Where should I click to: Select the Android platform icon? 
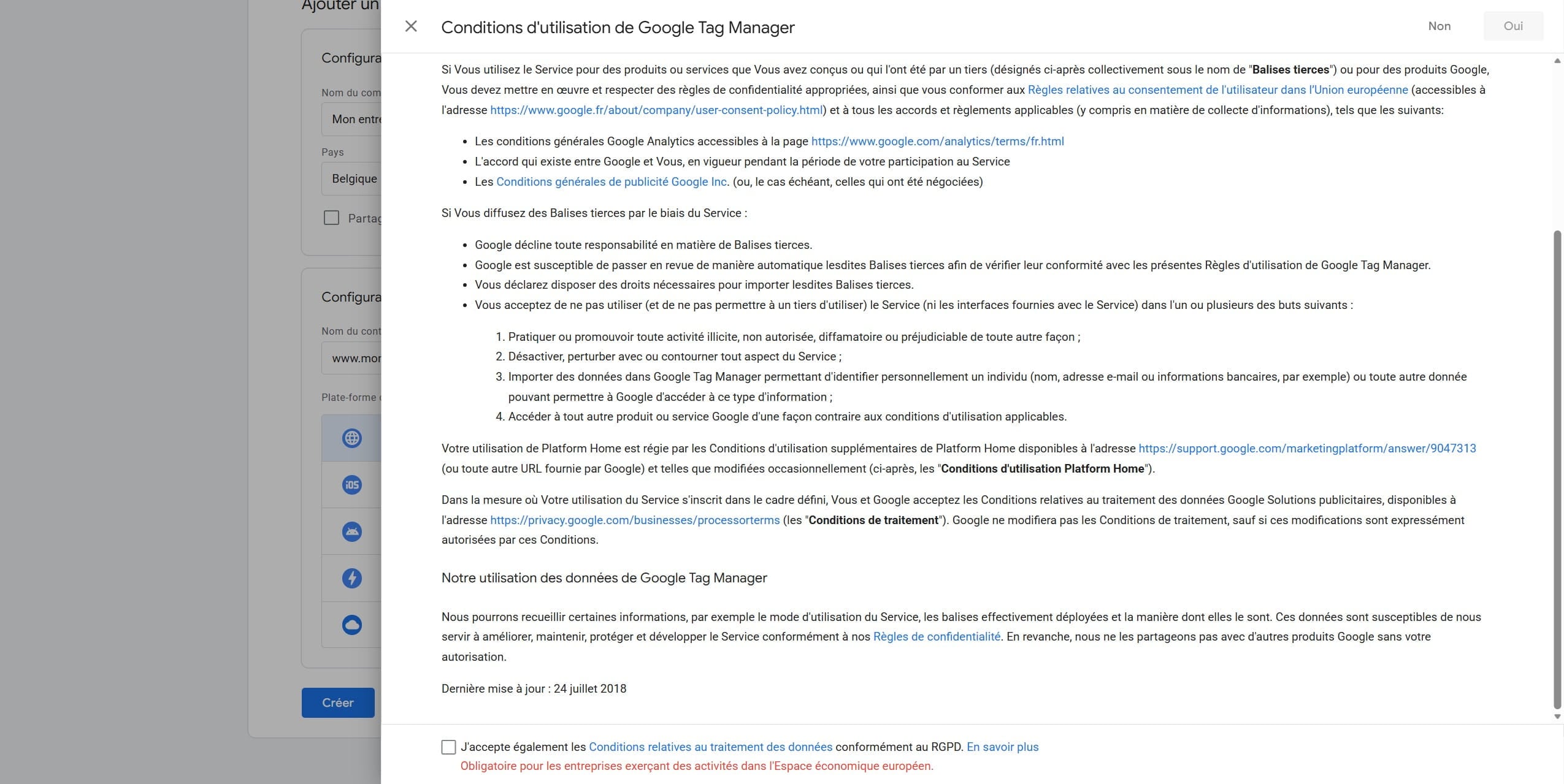[351, 531]
